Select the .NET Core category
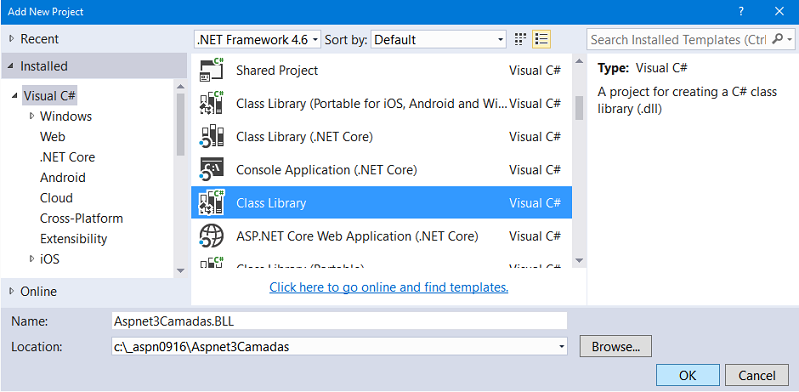The height and width of the screenshot is (392, 799). pos(67,157)
